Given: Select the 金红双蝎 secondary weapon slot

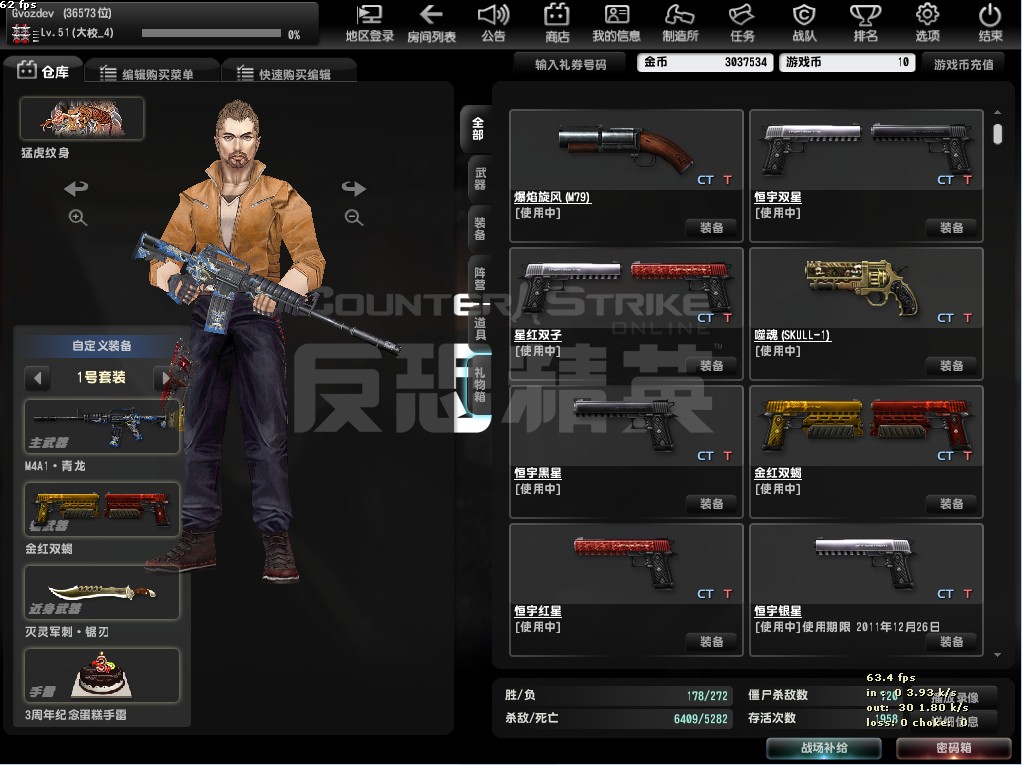Looking at the screenshot, I should pyautogui.click(x=102, y=509).
